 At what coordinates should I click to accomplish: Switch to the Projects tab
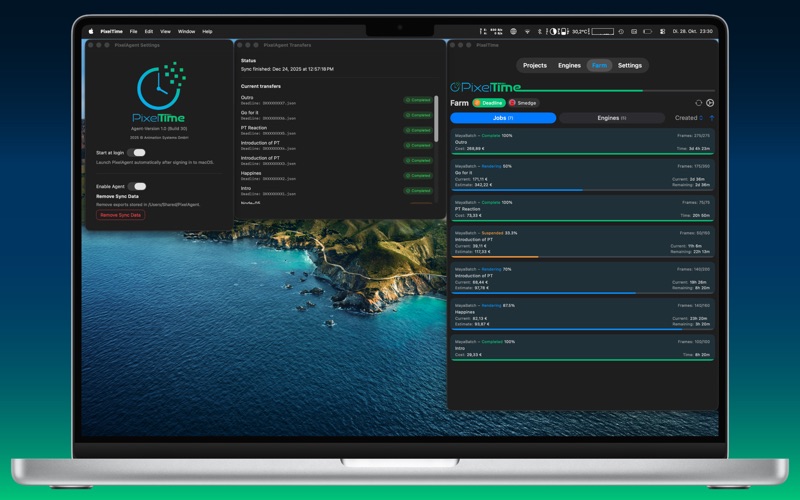click(535, 65)
